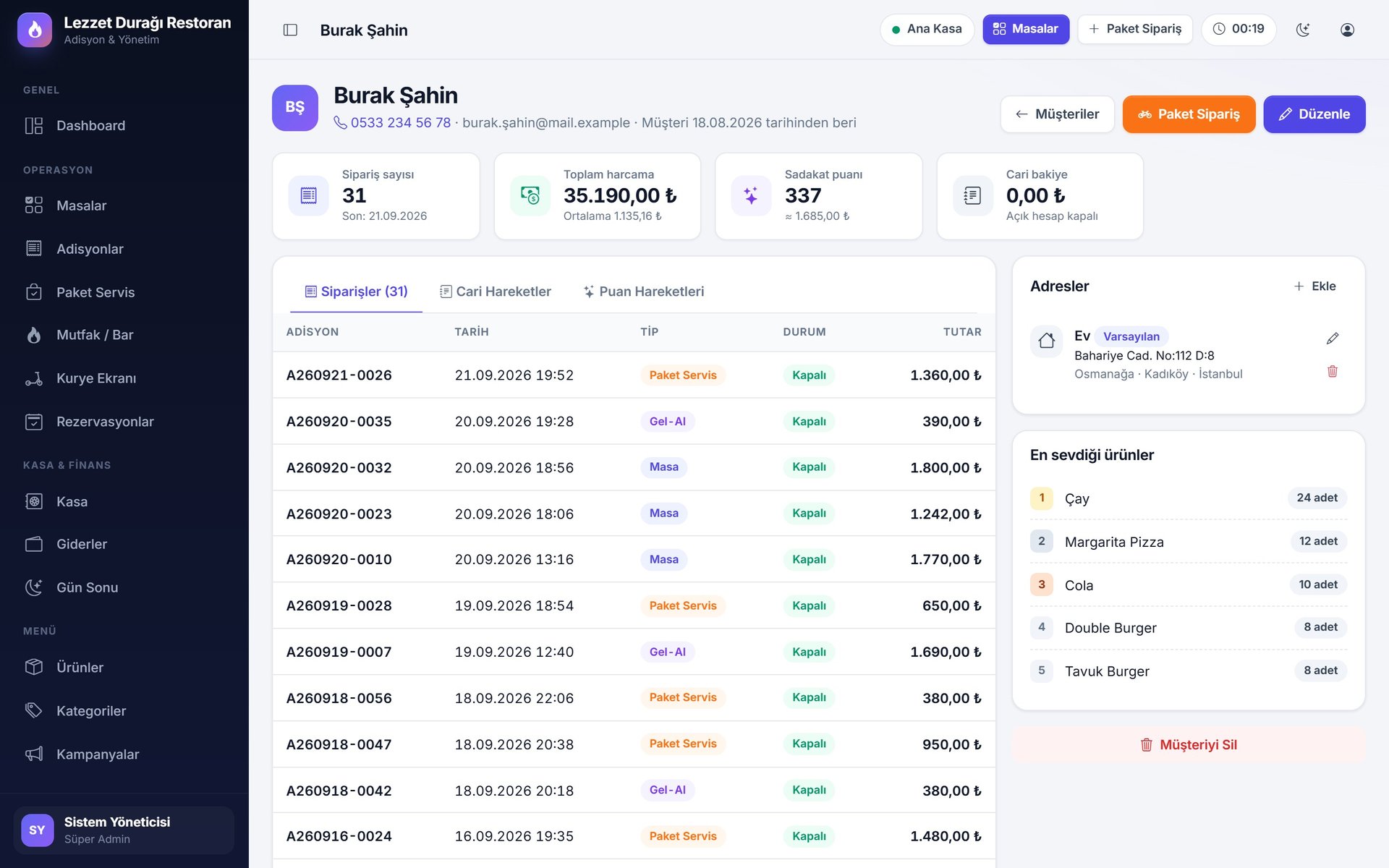Switch to Puan Hareketleri tab
Screen dimensions: 1389x868
(644, 292)
